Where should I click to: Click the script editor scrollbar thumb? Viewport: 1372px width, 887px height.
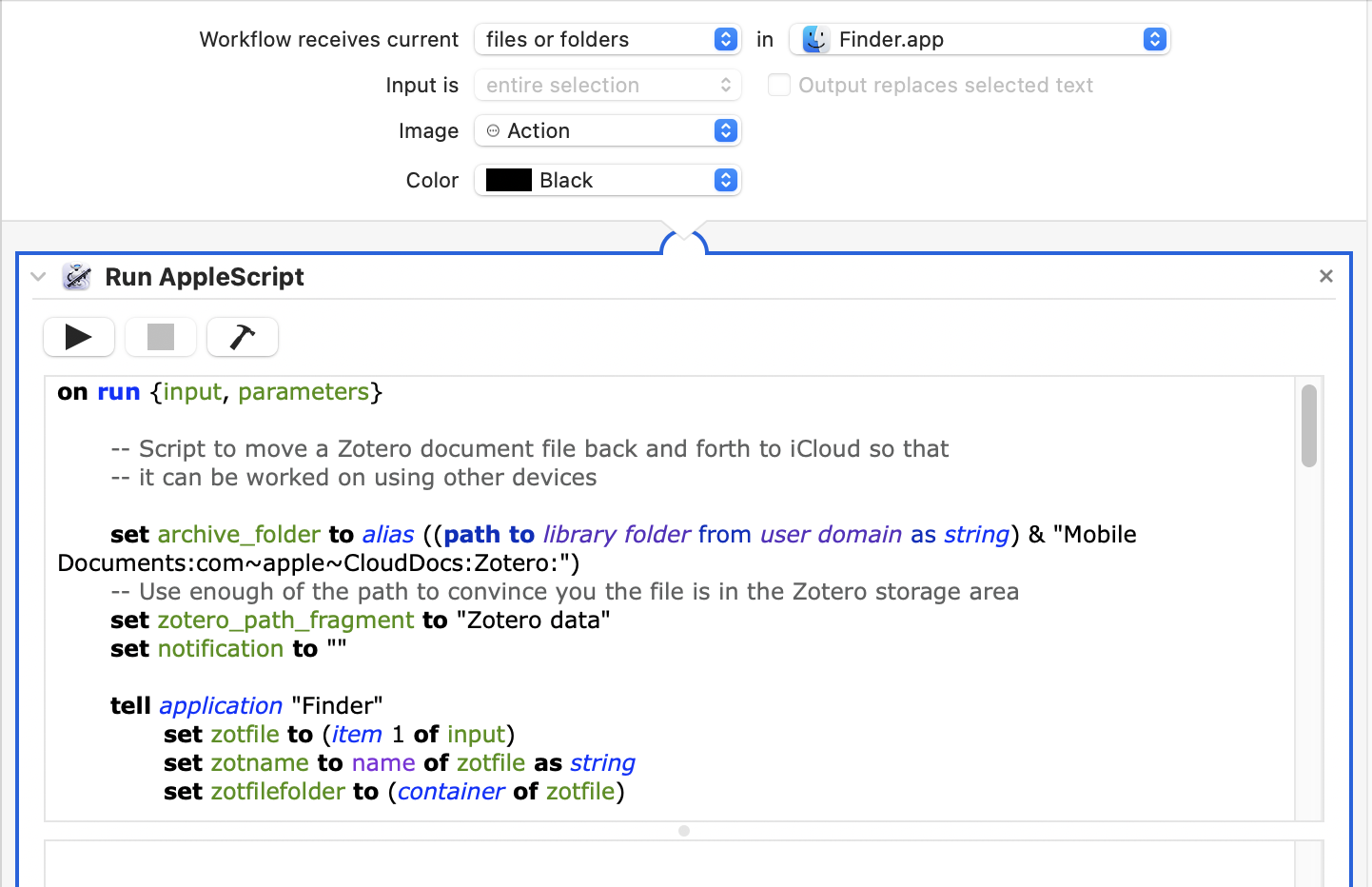point(1309,425)
